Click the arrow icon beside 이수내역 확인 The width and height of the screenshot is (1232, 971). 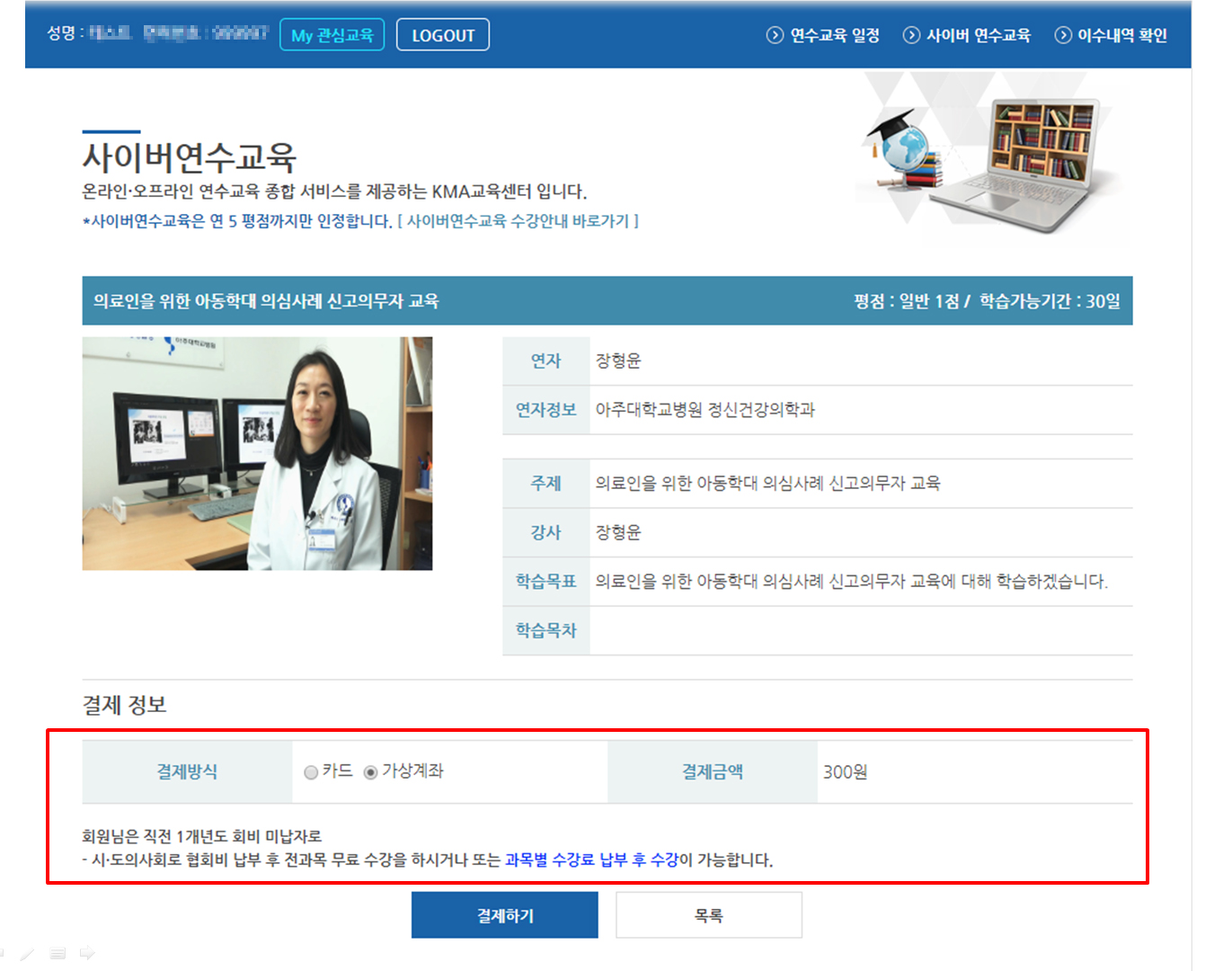pyautogui.click(x=1063, y=35)
